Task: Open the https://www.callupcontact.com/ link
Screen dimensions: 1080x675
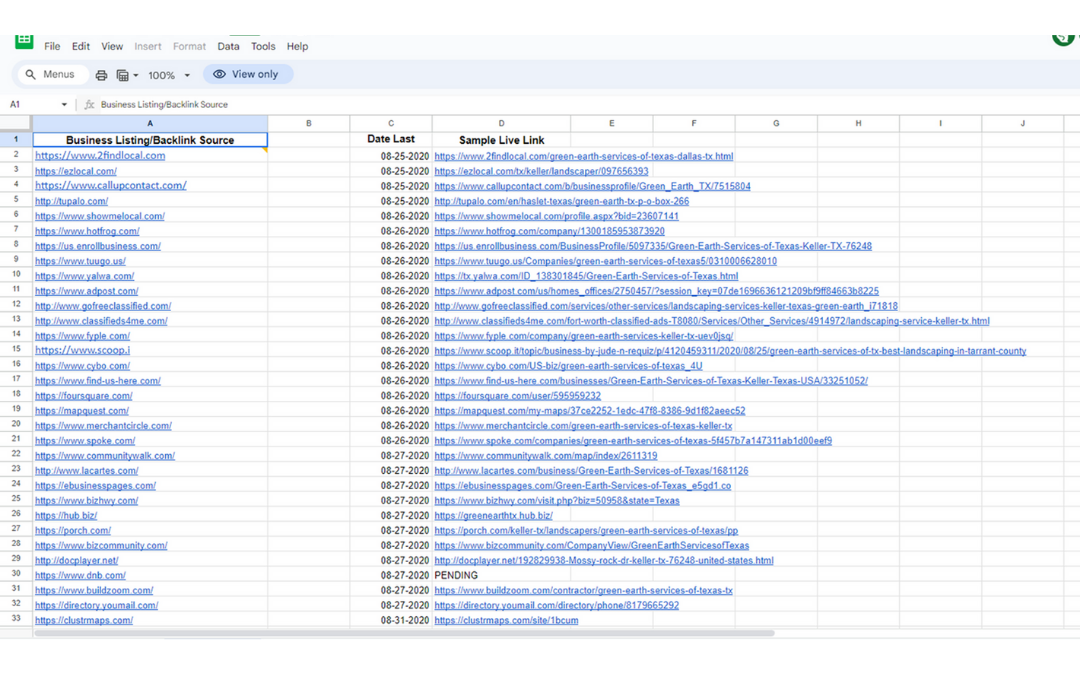Action: 111,185
